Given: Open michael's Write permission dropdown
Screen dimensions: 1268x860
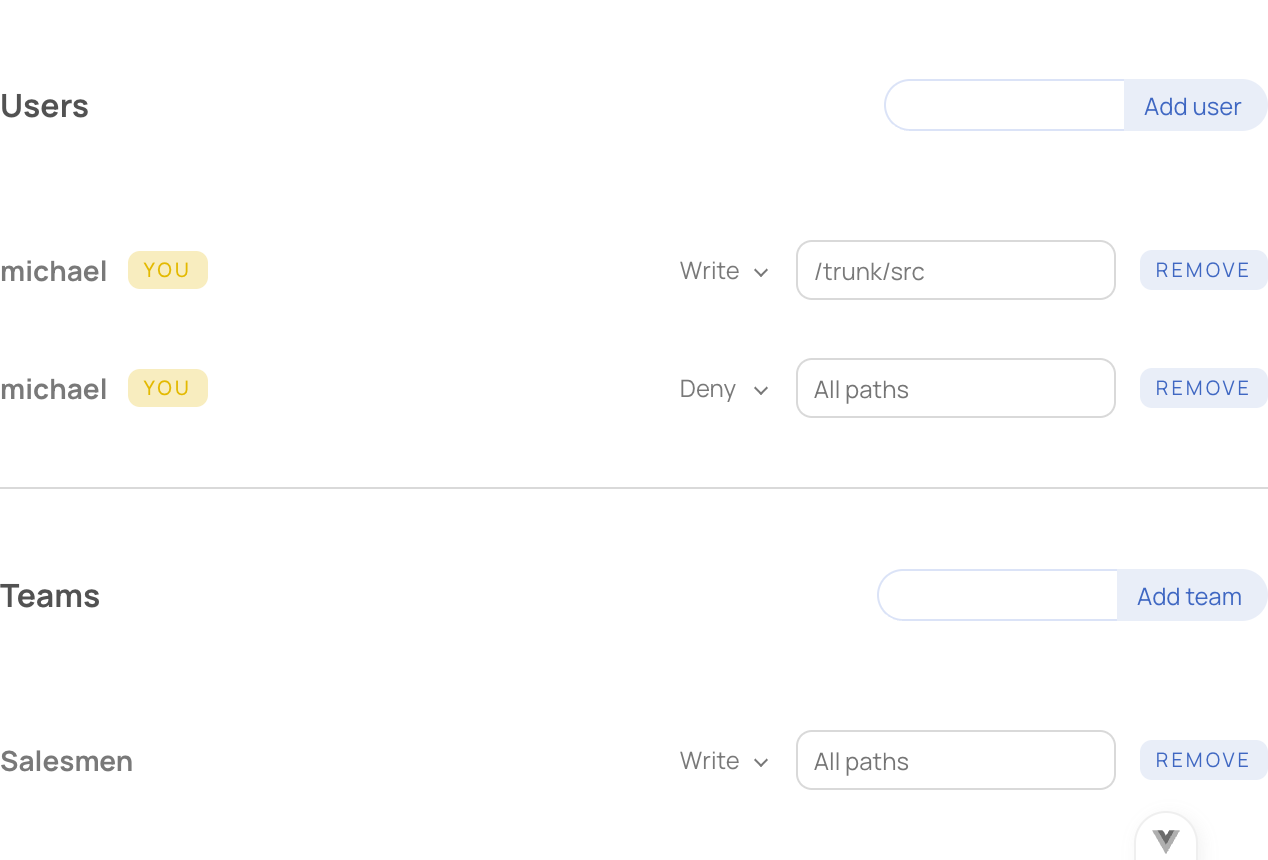Looking at the screenshot, I should click(x=724, y=271).
